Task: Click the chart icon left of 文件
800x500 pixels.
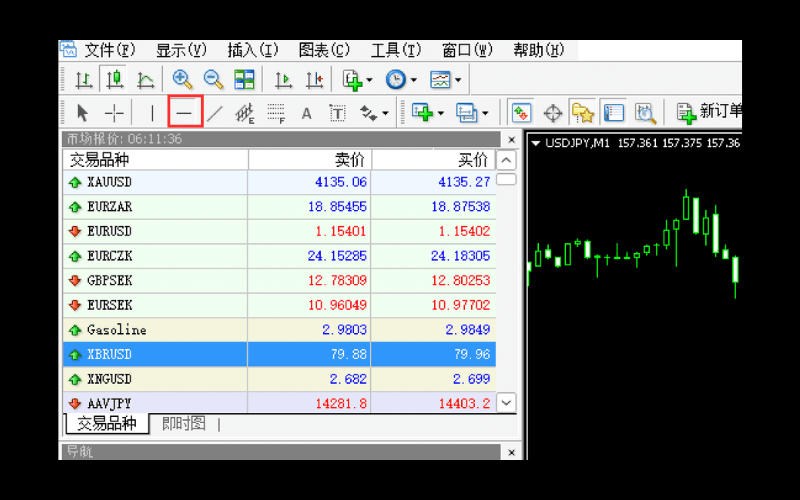Action: [x=68, y=49]
